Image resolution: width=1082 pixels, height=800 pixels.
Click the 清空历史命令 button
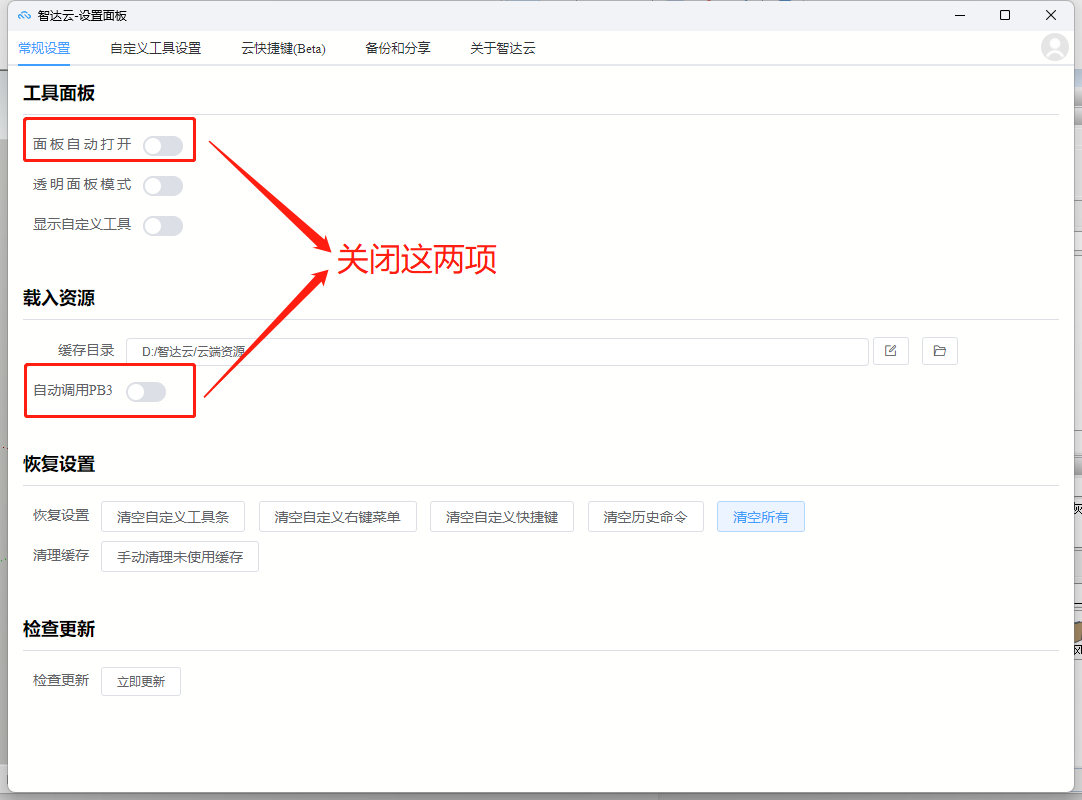645,516
